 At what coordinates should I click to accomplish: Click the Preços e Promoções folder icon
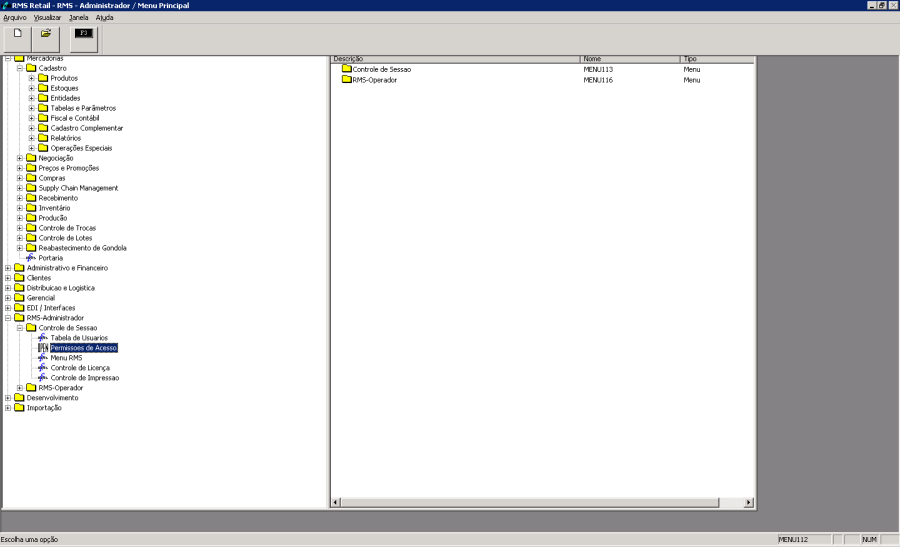click(31, 168)
